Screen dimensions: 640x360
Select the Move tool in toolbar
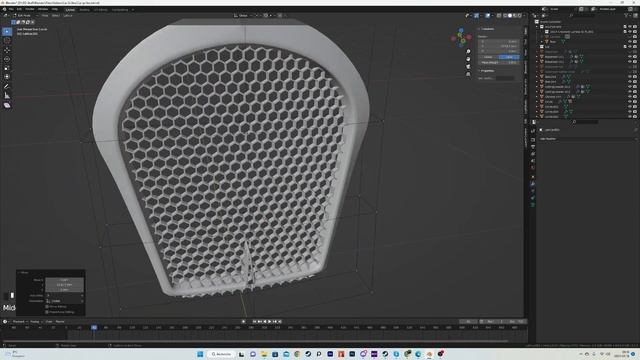click(x=7, y=50)
